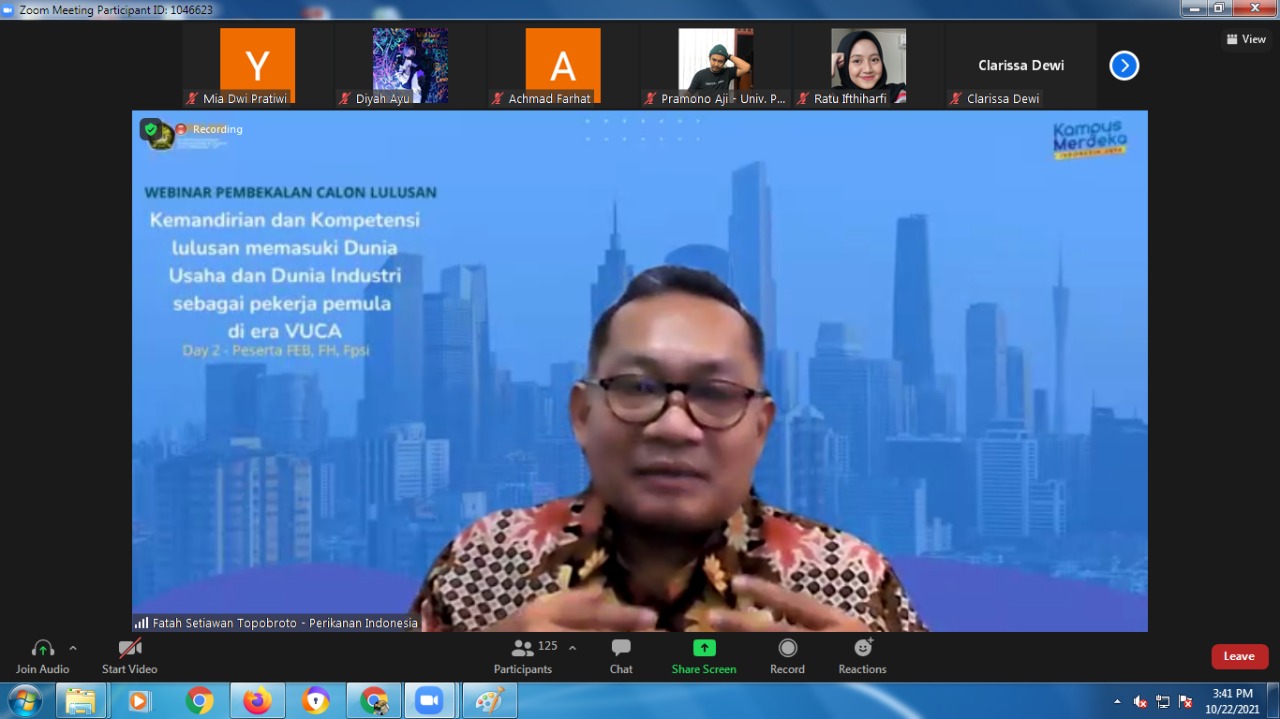Expand audio options arrow beside Join Audio
1280x719 pixels.
point(73,648)
